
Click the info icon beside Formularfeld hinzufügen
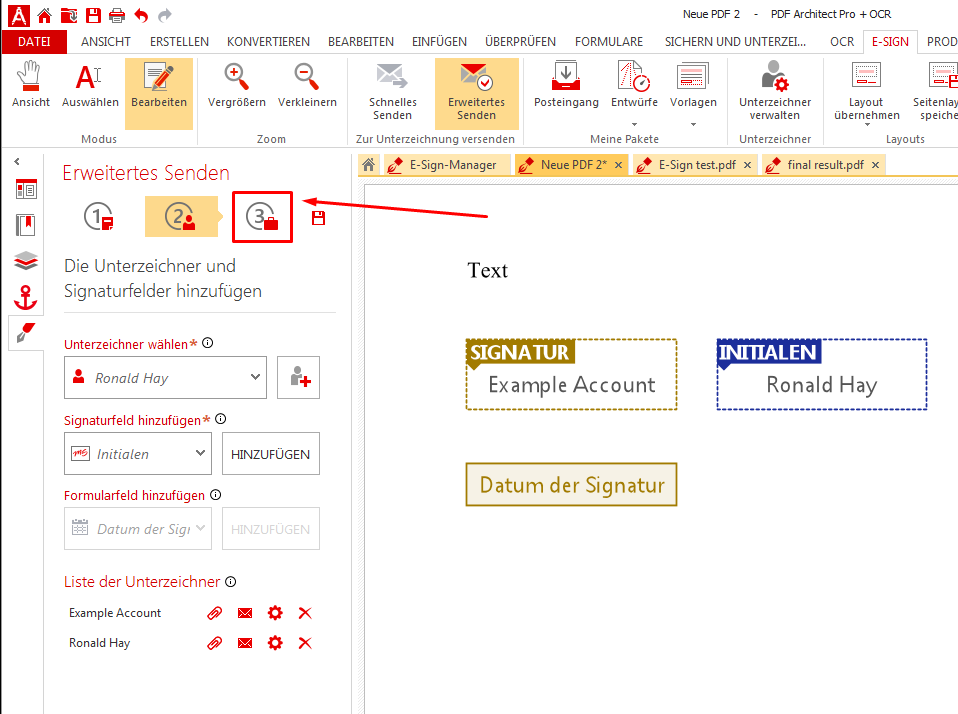click(x=216, y=495)
